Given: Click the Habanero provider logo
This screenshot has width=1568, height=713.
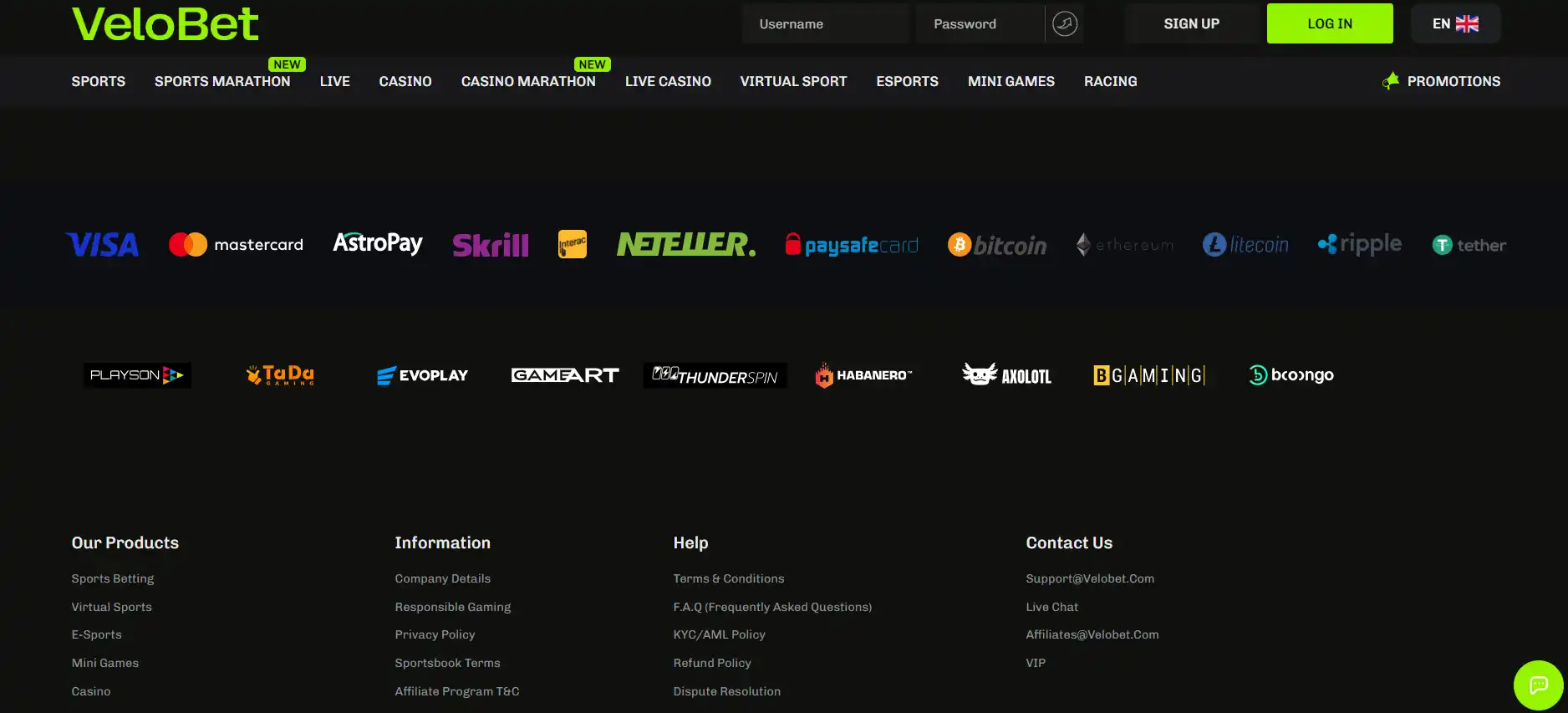Looking at the screenshot, I should pos(863,375).
